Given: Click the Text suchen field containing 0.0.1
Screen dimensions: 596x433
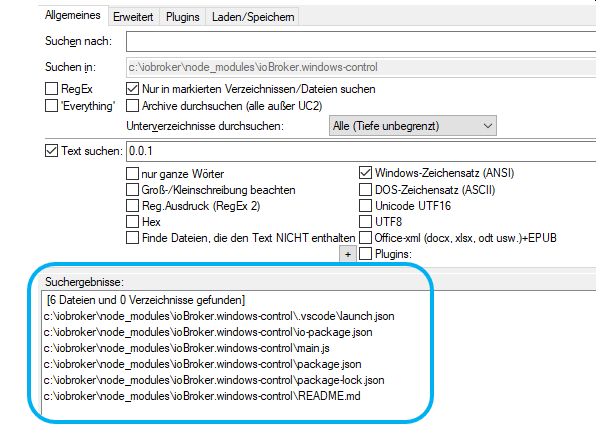Looking at the screenshot, I should coord(361,151).
